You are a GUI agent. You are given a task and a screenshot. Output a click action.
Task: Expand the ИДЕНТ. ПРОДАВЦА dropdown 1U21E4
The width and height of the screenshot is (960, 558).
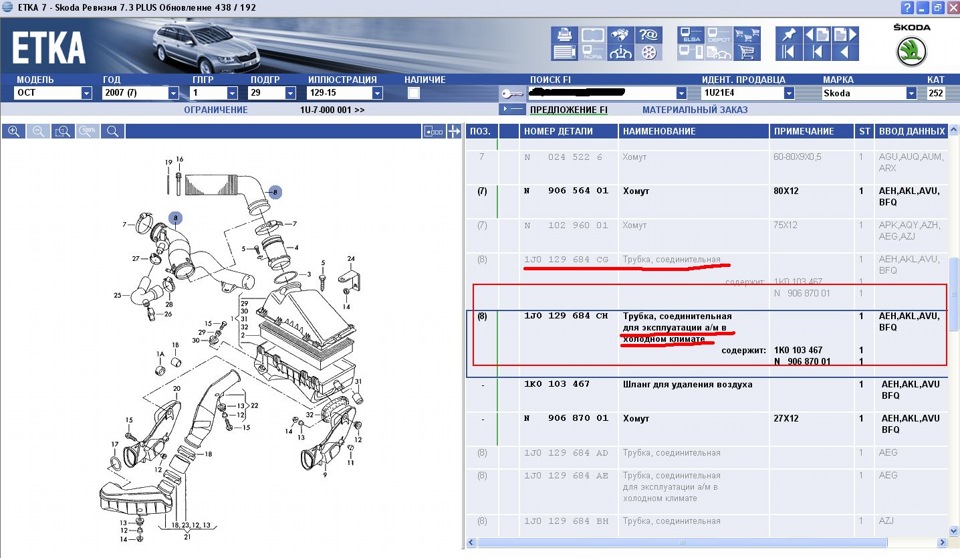[x=789, y=93]
